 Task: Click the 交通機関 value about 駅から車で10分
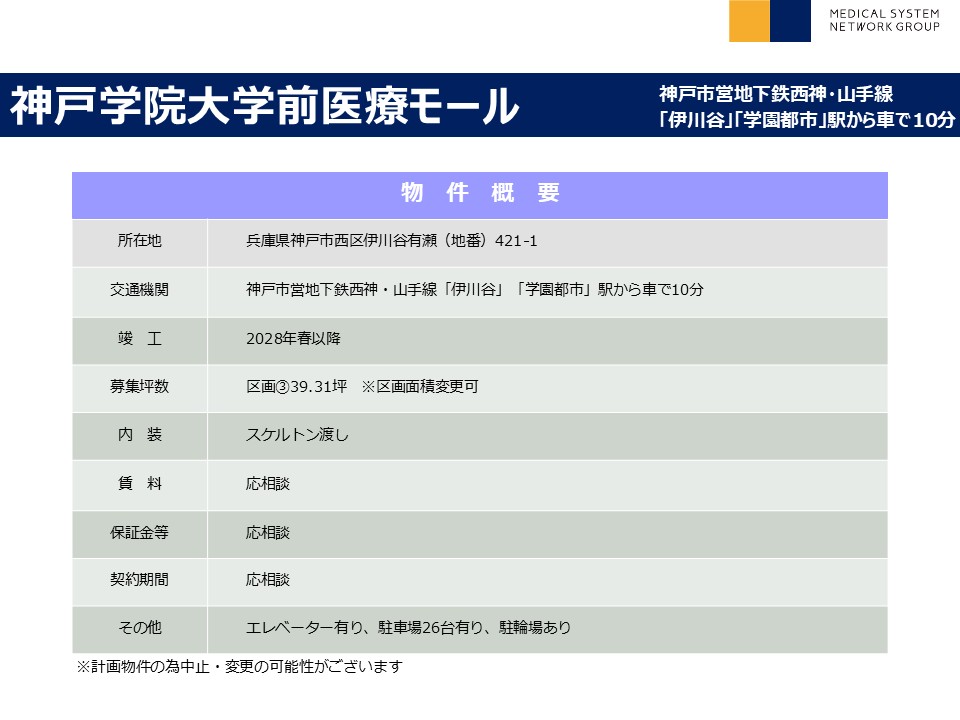(474, 289)
